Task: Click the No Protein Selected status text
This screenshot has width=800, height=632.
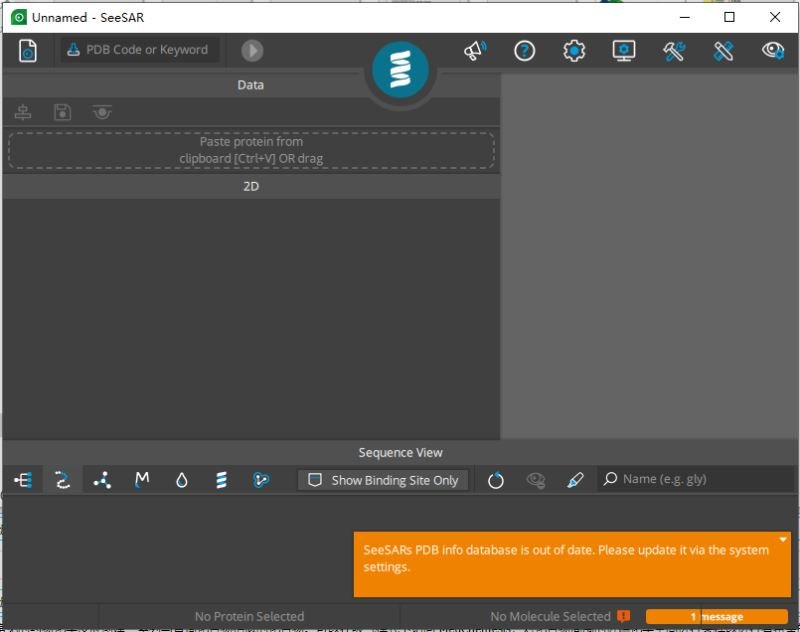Action: [249, 616]
